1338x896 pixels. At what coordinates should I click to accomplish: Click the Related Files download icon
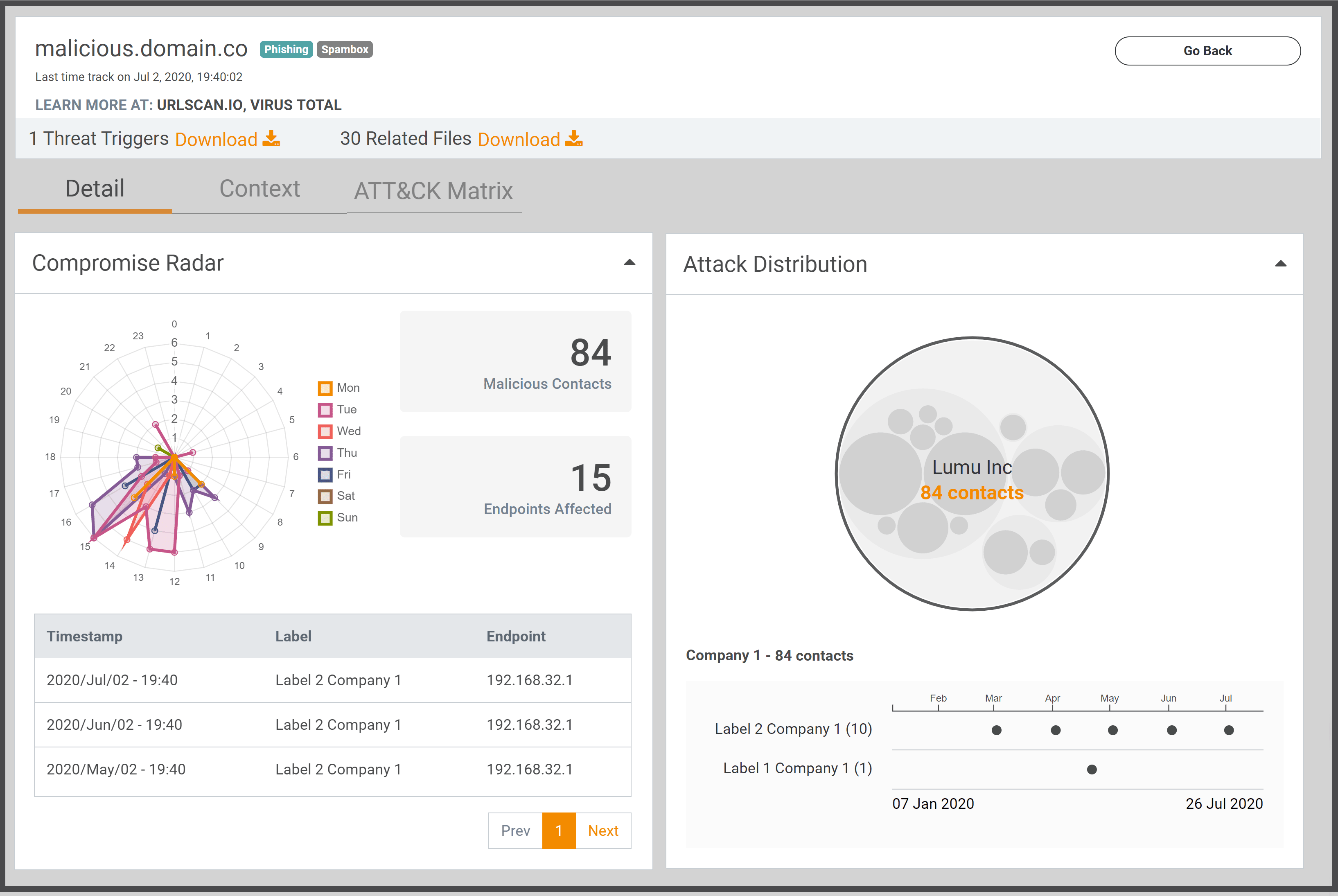coord(573,139)
